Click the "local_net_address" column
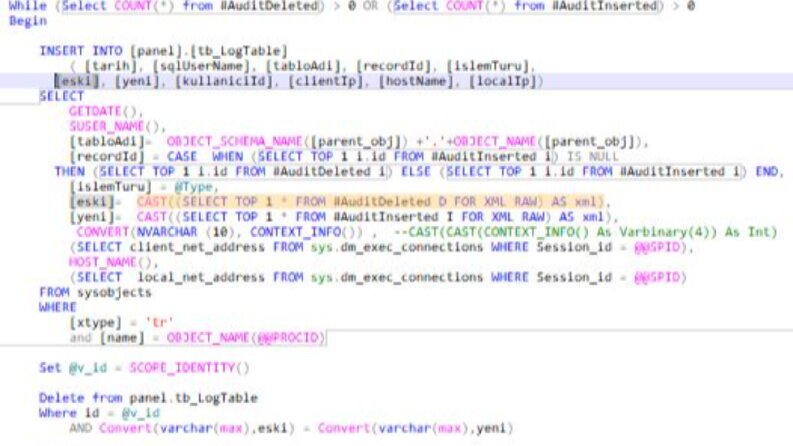Screen dimensions: 793x446 pyautogui.click(x=201, y=277)
